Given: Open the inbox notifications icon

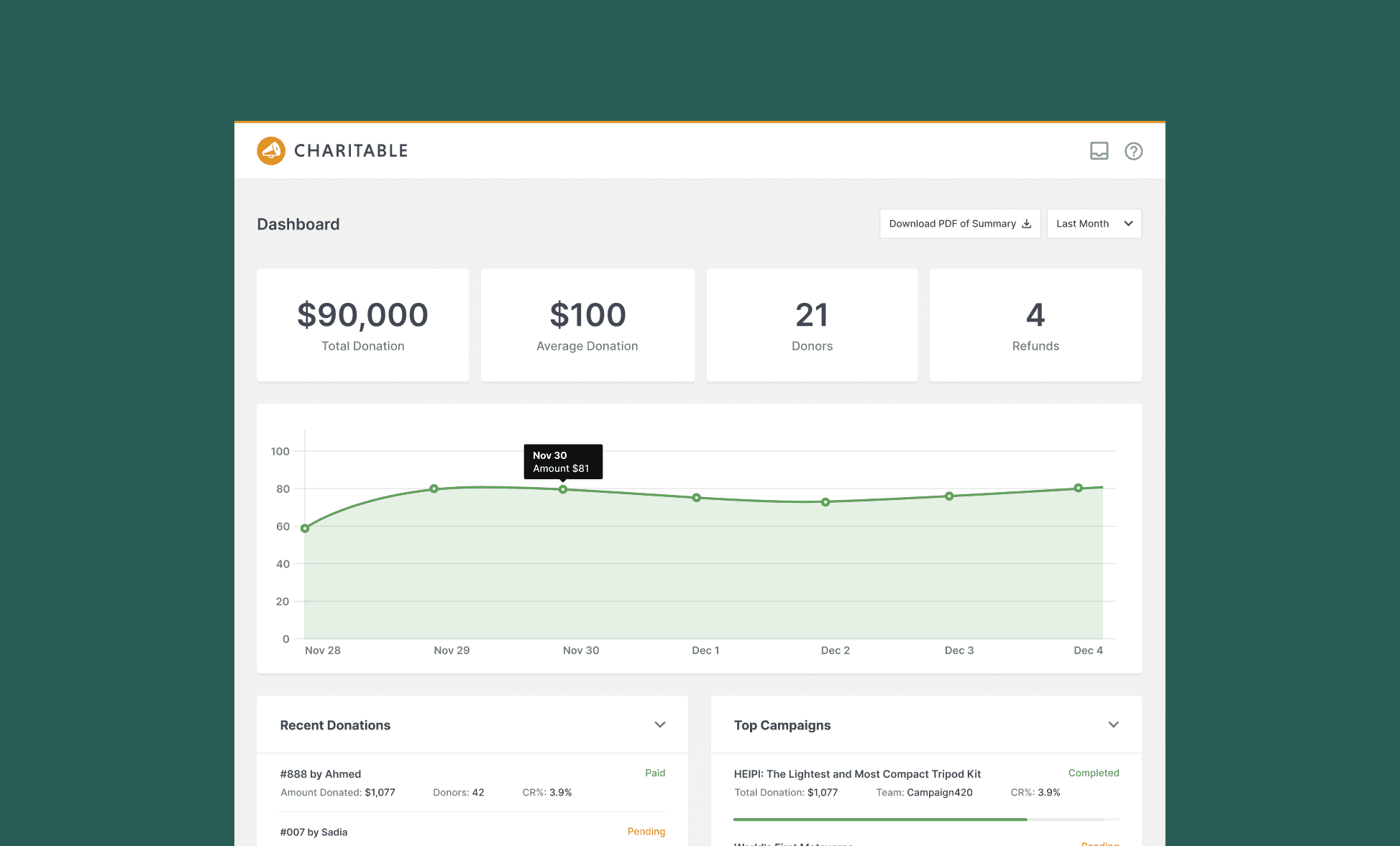Looking at the screenshot, I should pyautogui.click(x=1099, y=151).
